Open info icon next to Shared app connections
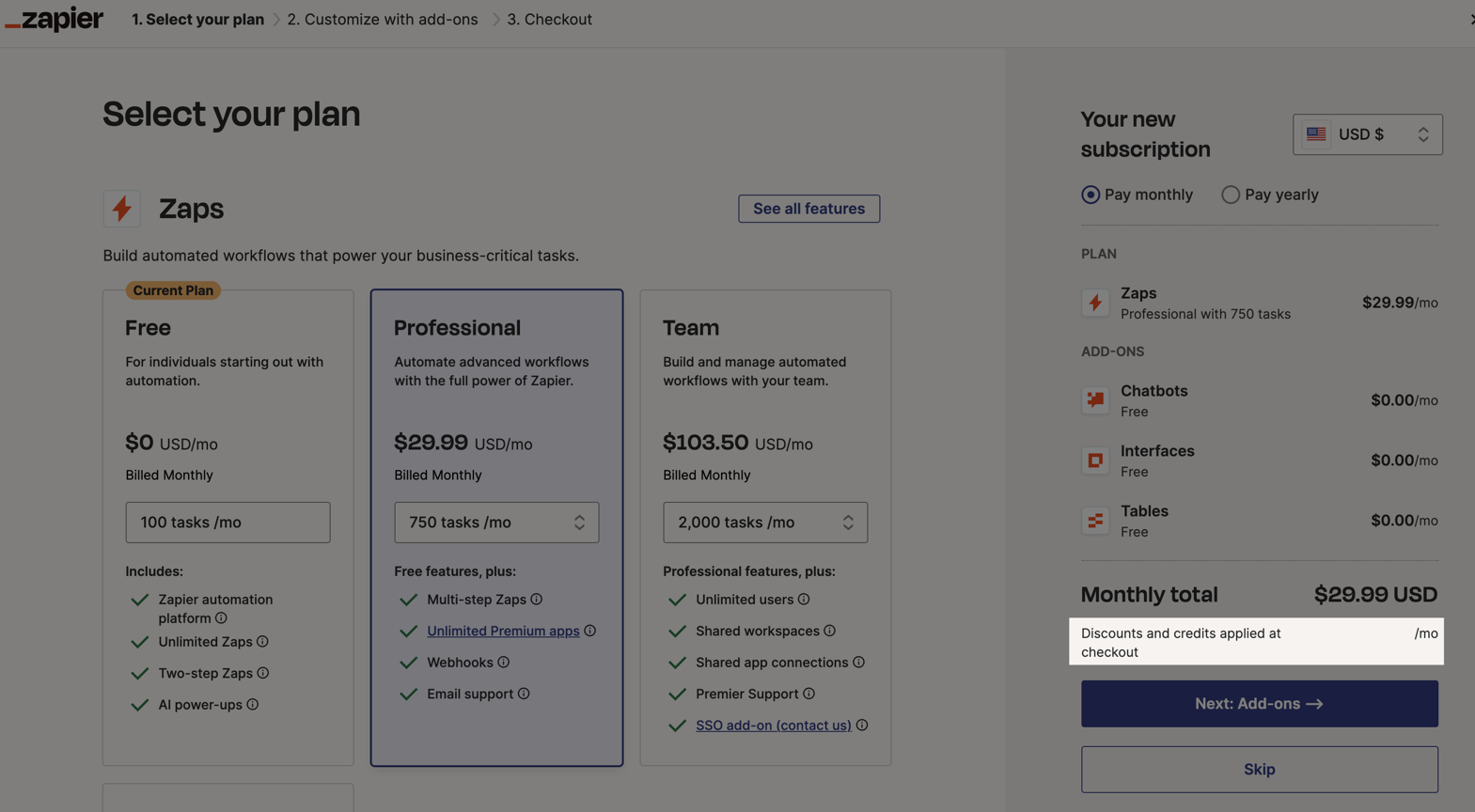The image size is (1475, 812). (x=859, y=663)
